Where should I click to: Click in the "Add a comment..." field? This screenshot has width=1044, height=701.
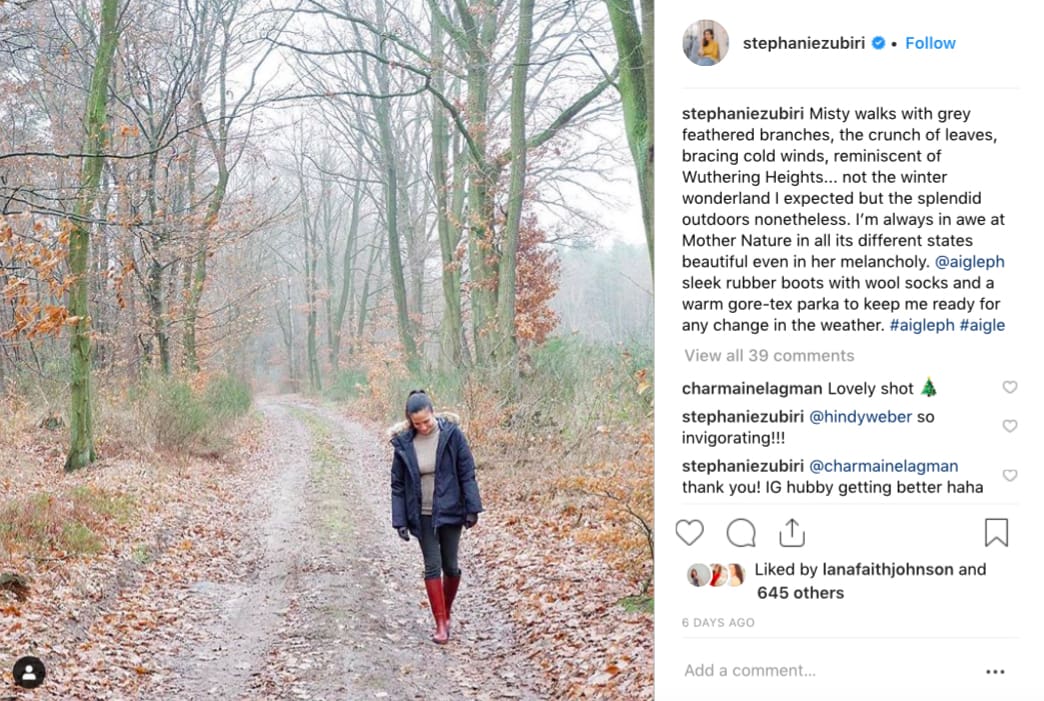820,671
